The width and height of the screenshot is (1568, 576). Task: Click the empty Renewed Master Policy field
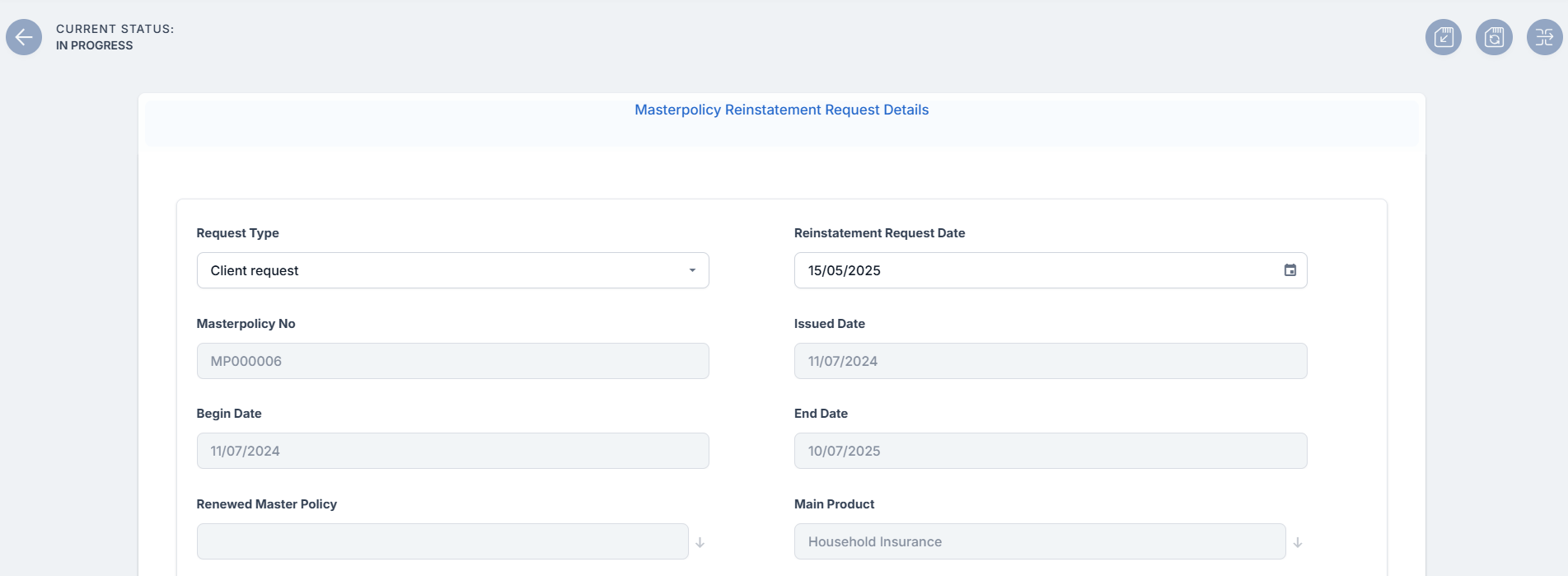click(x=442, y=541)
